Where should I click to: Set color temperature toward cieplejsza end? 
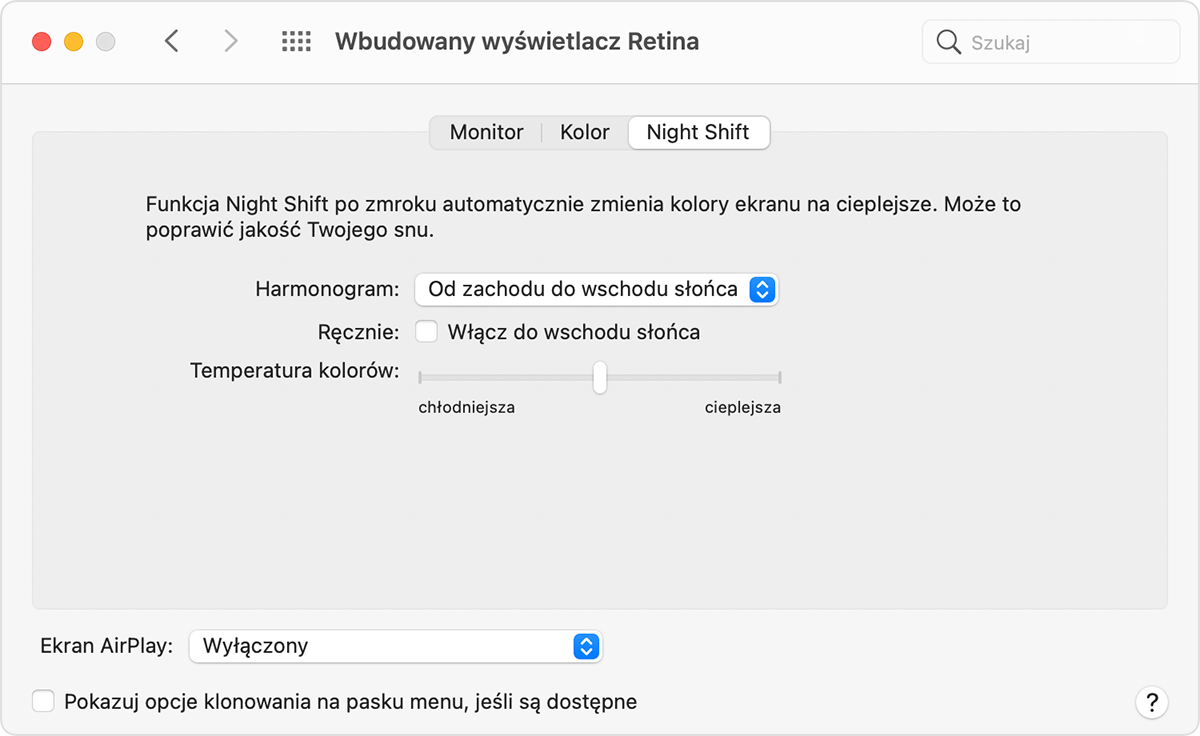coord(779,377)
